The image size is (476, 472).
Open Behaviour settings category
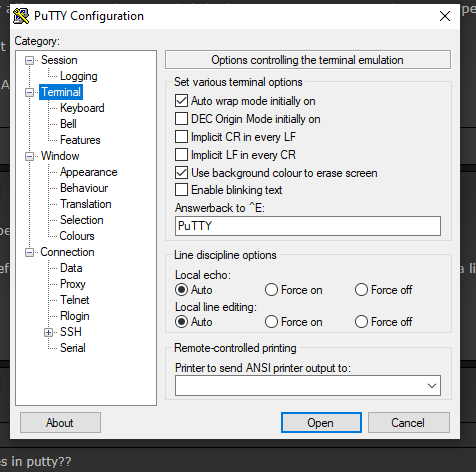point(84,188)
